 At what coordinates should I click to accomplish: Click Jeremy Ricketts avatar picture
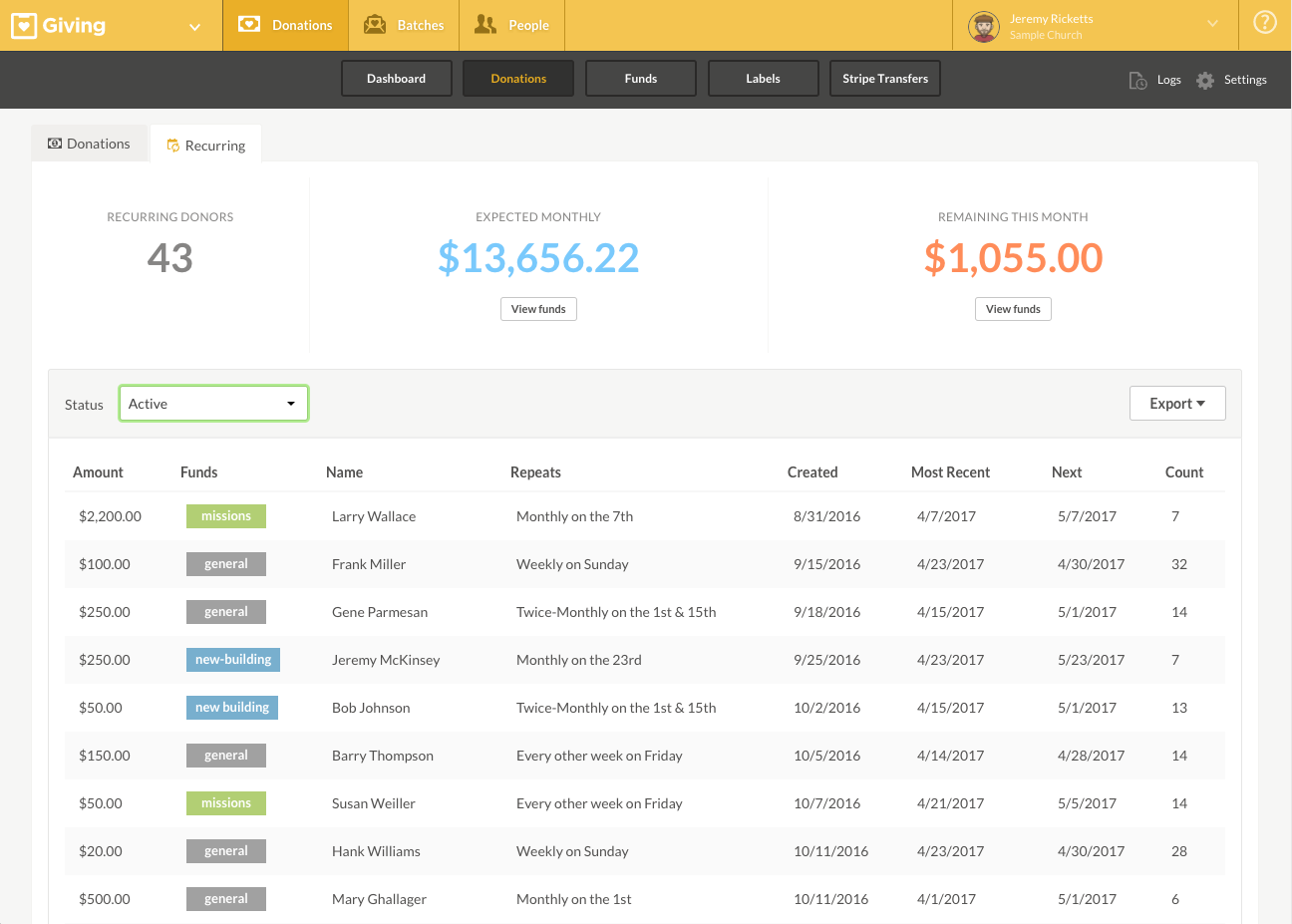coord(984,26)
